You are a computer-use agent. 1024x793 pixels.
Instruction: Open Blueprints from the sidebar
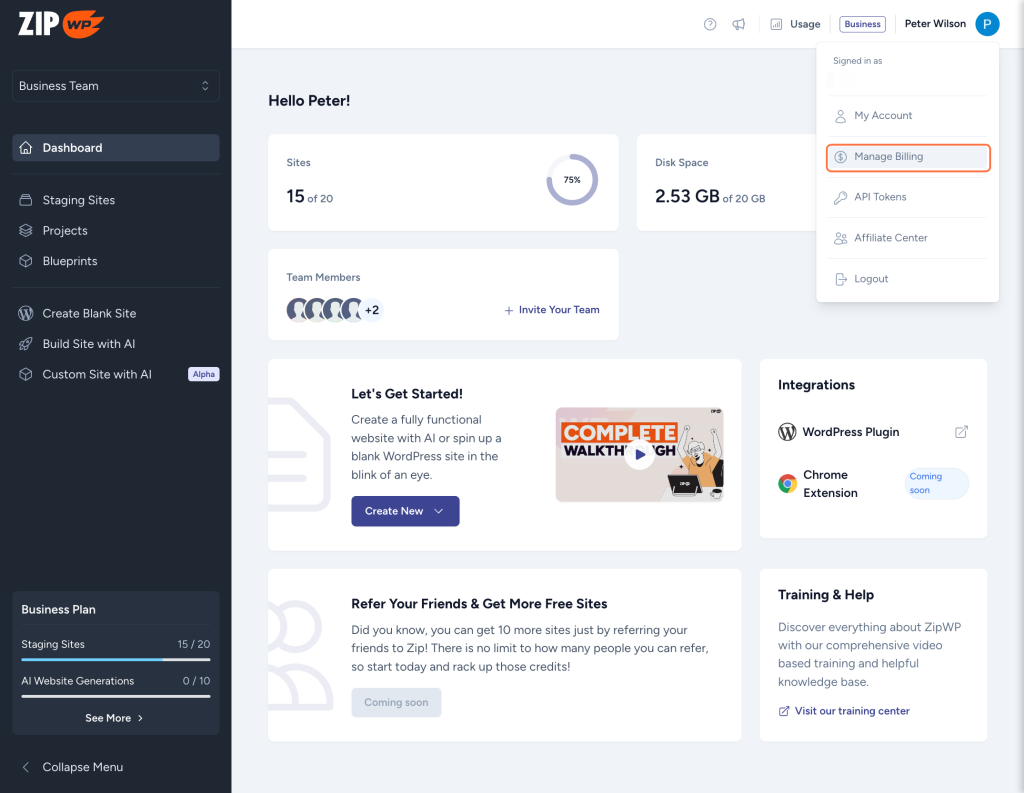pyautogui.click(x=68, y=260)
